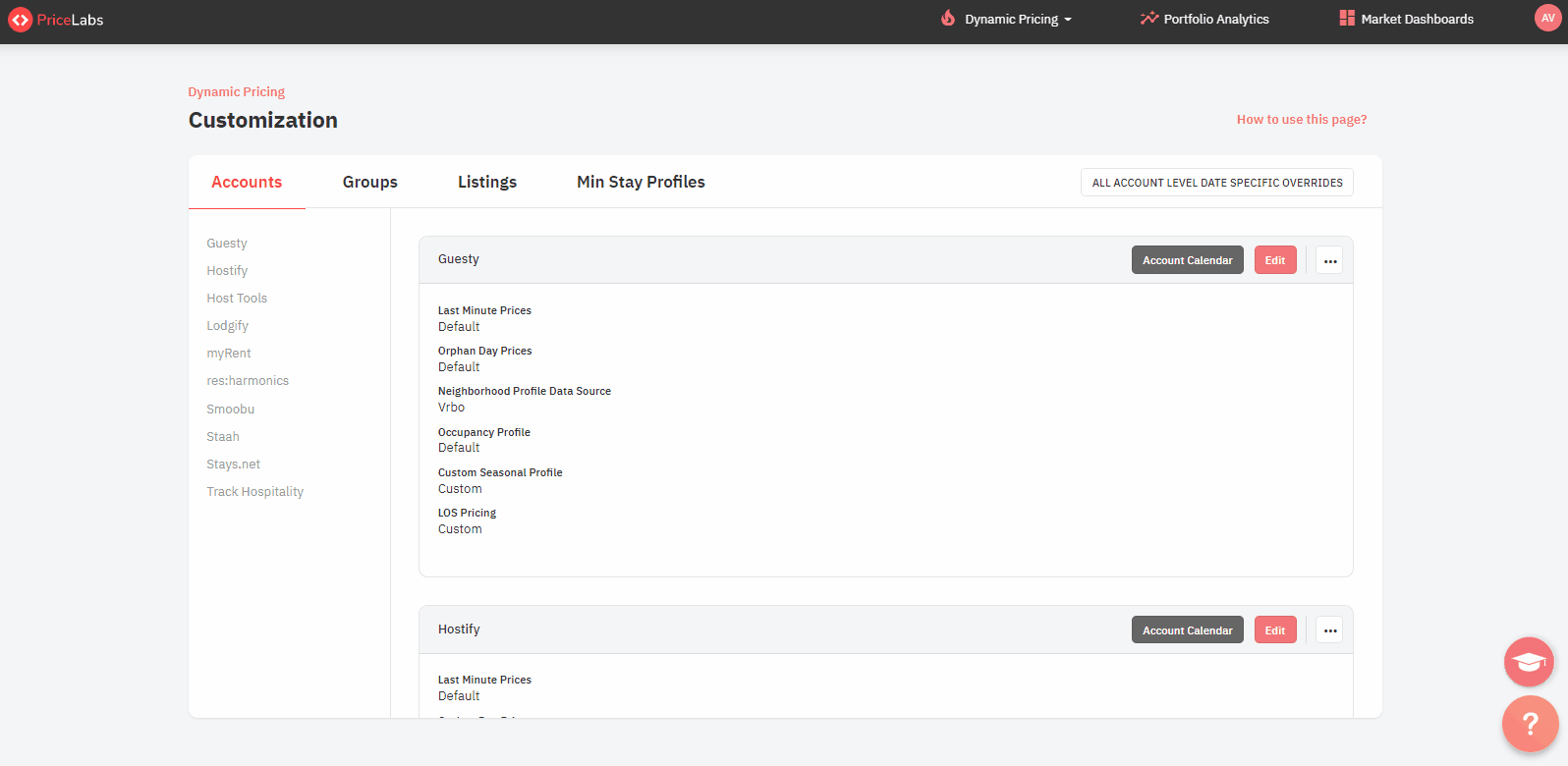
Task: Click the Guesty card header title
Action: [x=459, y=259]
